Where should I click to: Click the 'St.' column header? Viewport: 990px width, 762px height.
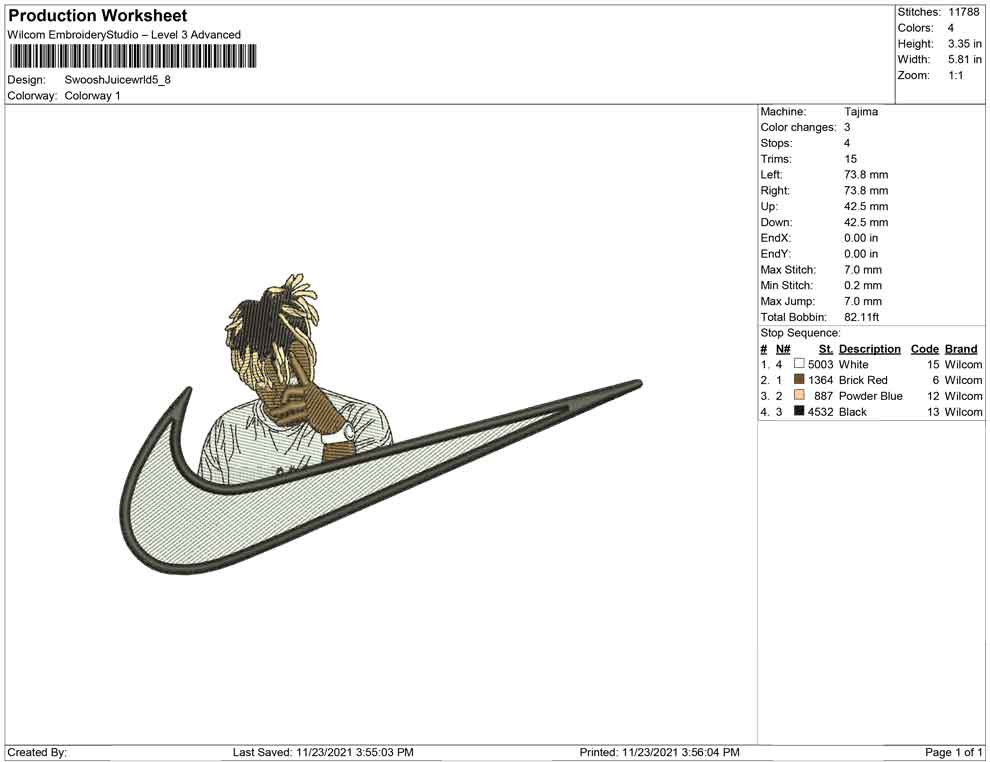pos(825,348)
